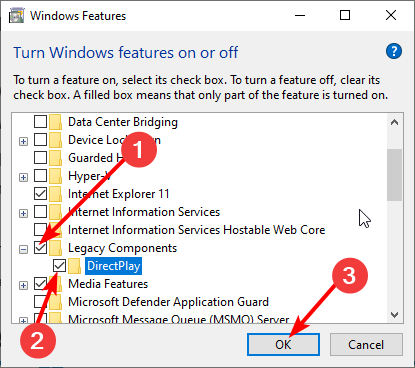Expand the Internet Information Services node
Image resolution: width=415 pixels, height=368 pixels.
(23, 213)
